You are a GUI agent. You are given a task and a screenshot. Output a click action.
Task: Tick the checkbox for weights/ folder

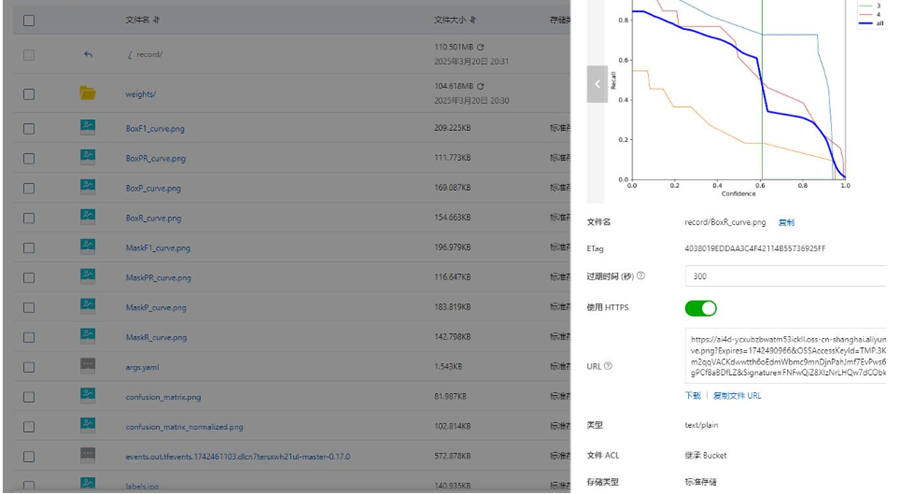(x=29, y=94)
